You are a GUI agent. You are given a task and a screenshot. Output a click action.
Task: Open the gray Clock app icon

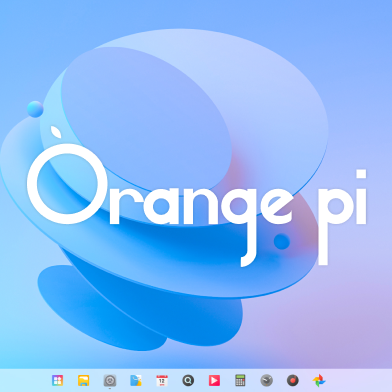(x=266, y=380)
